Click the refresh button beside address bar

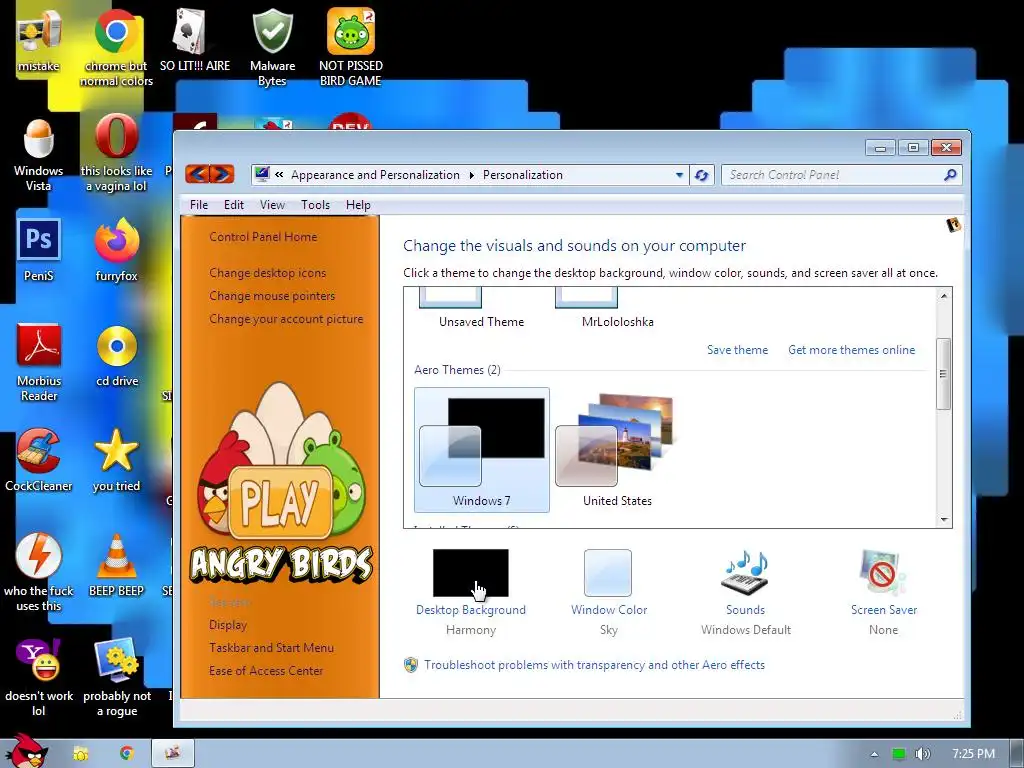click(701, 175)
